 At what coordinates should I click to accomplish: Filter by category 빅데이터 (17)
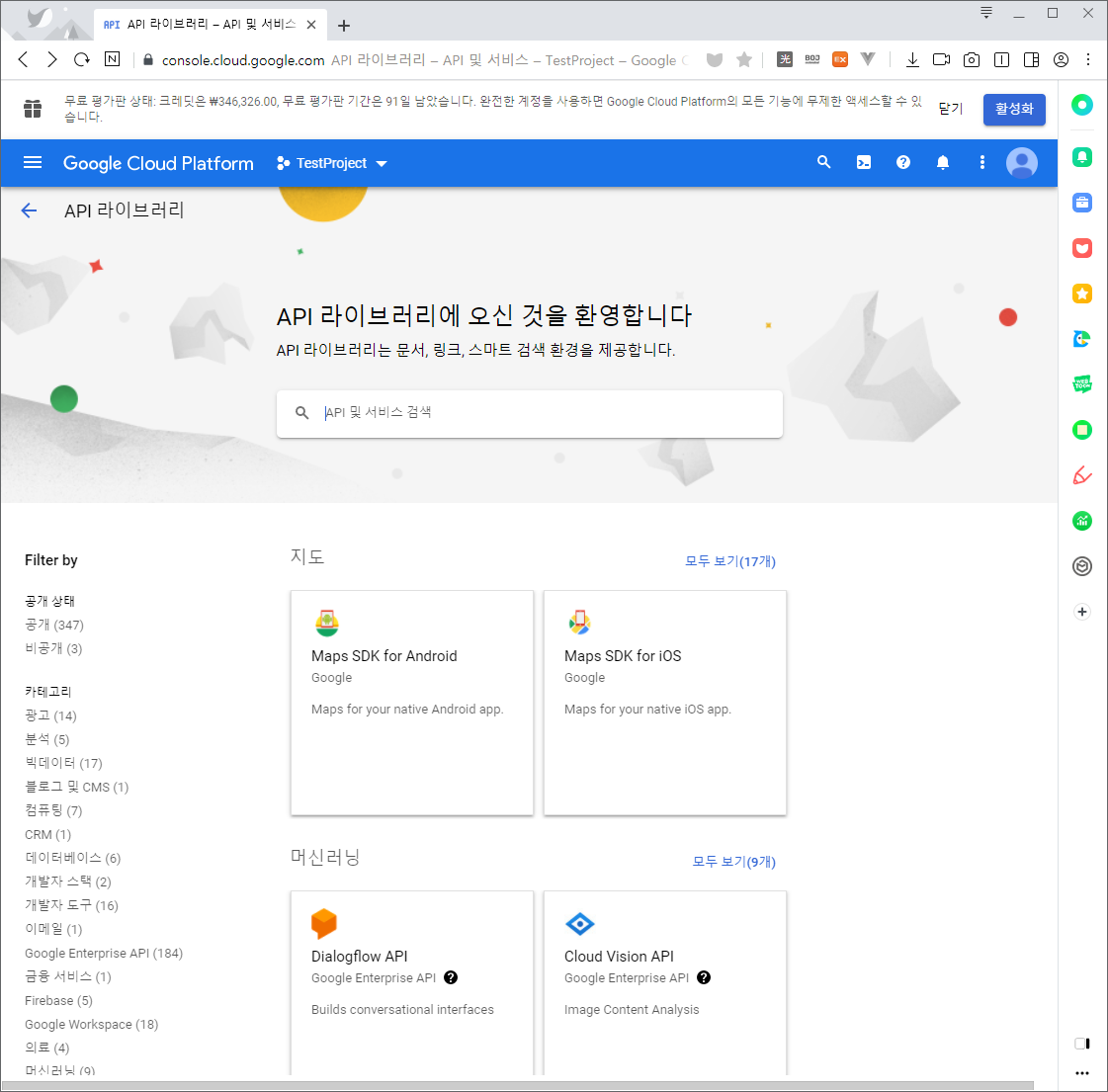[x=63, y=763]
